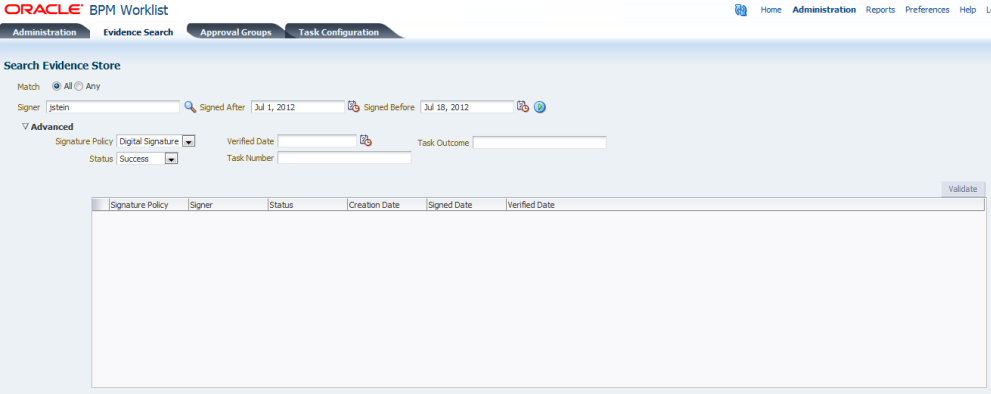Go to the Home link
Image resolution: width=991 pixels, height=394 pixels.
(771, 10)
